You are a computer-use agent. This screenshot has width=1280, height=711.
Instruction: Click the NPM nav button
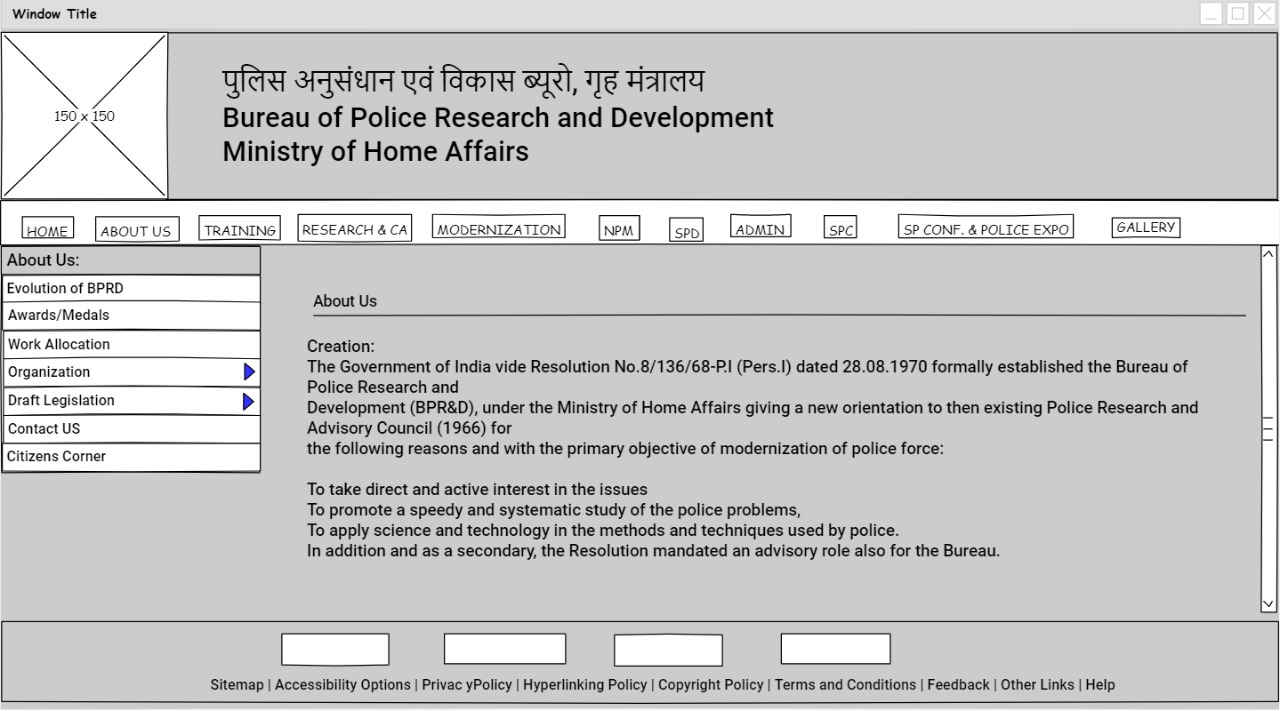pos(619,230)
